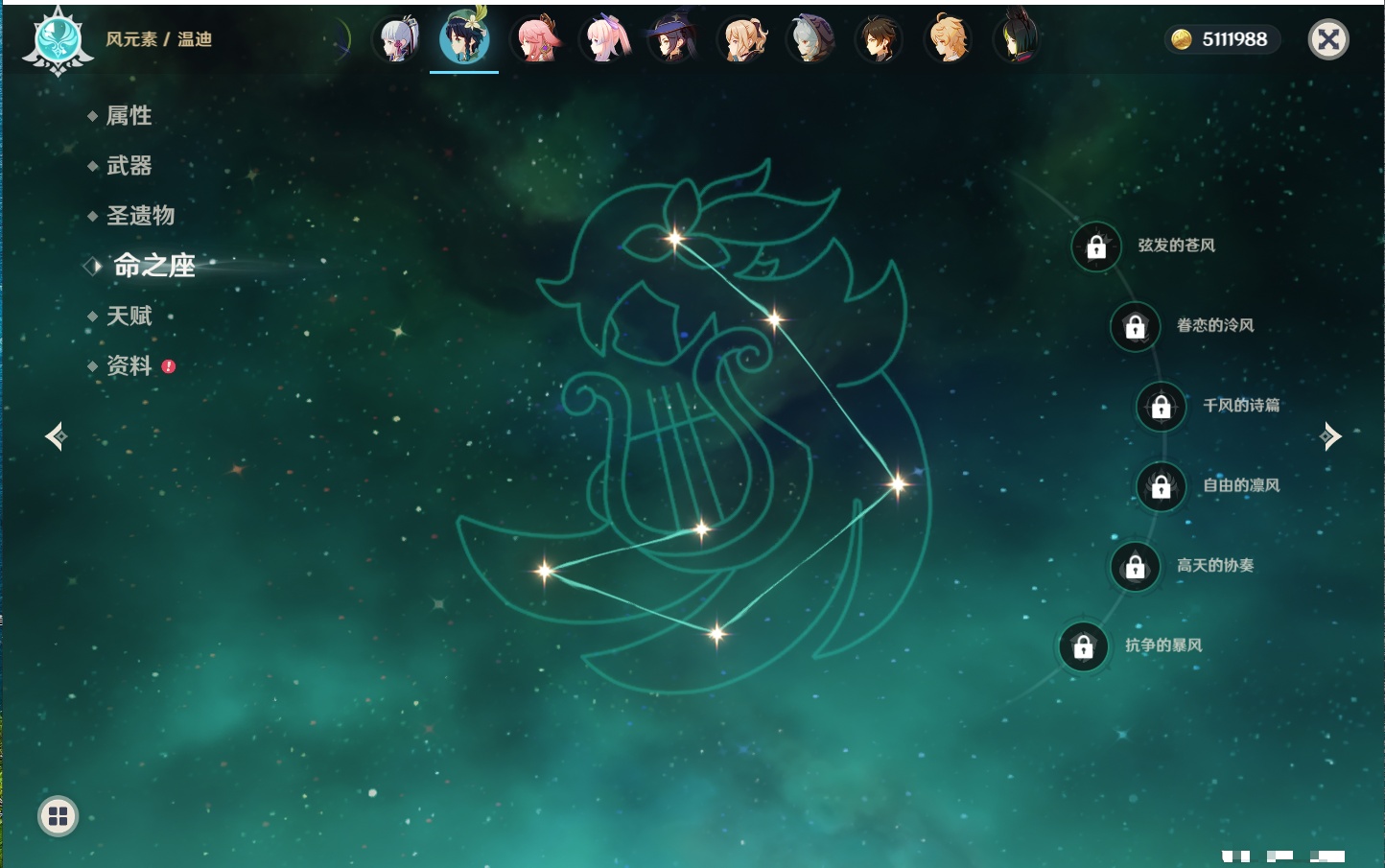Open constellation label 弦发的苍风

1176,246
